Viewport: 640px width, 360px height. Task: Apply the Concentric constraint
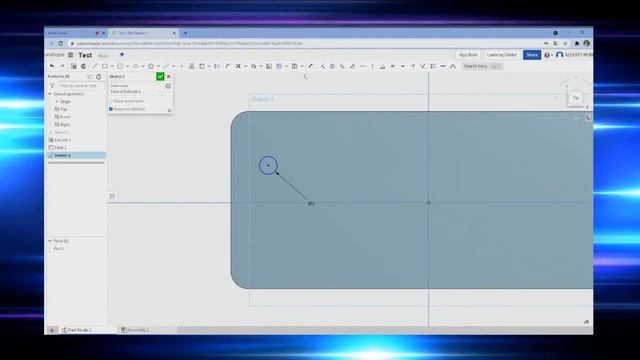click(x=332, y=66)
